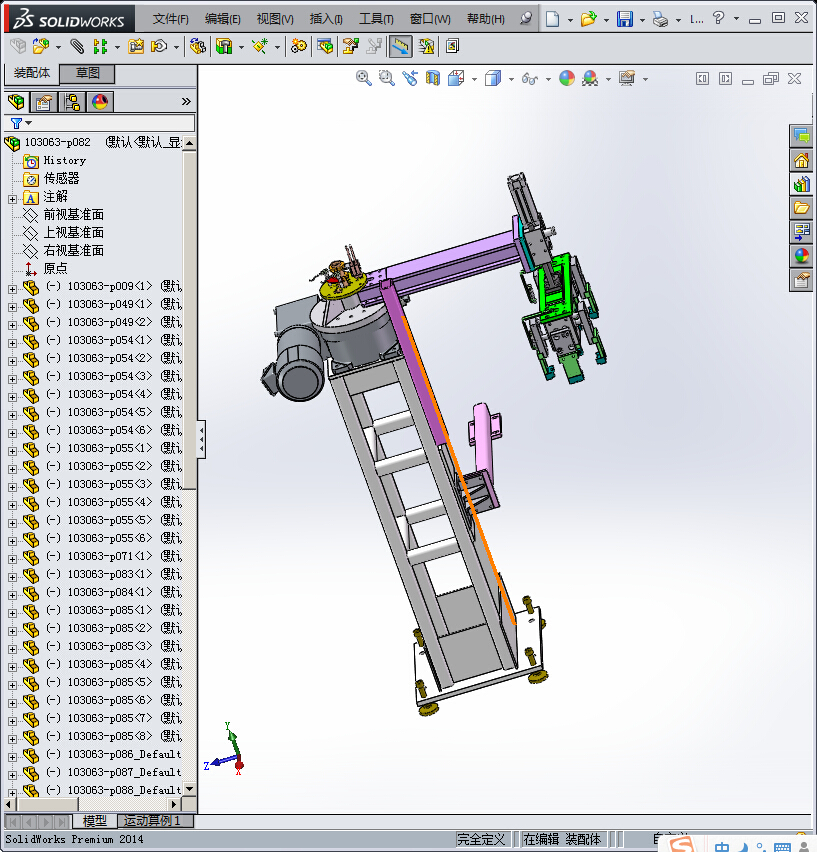Image resolution: width=817 pixels, height=852 pixels.
Task: Open the 文件(F) menu
Action: pyautogui.click(x=170, y=19)
